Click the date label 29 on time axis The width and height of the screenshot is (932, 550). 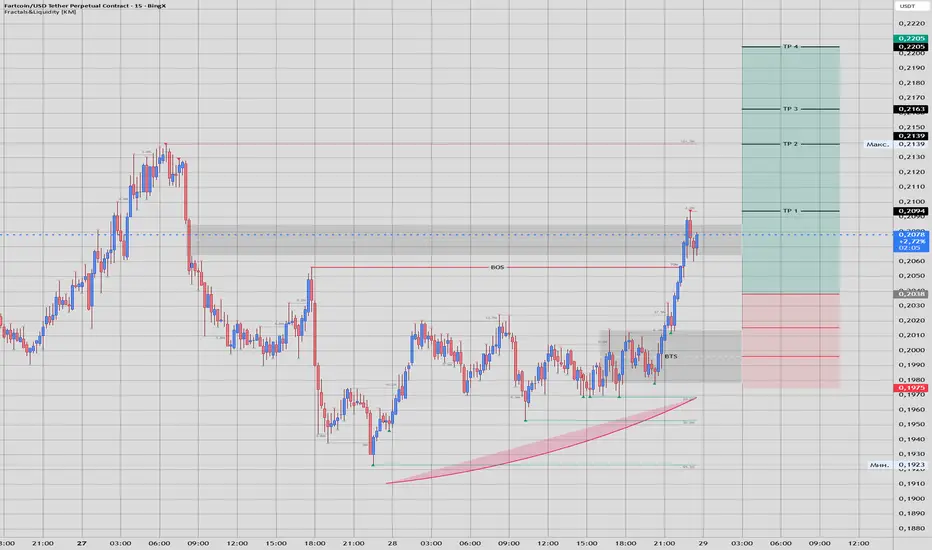703,543
